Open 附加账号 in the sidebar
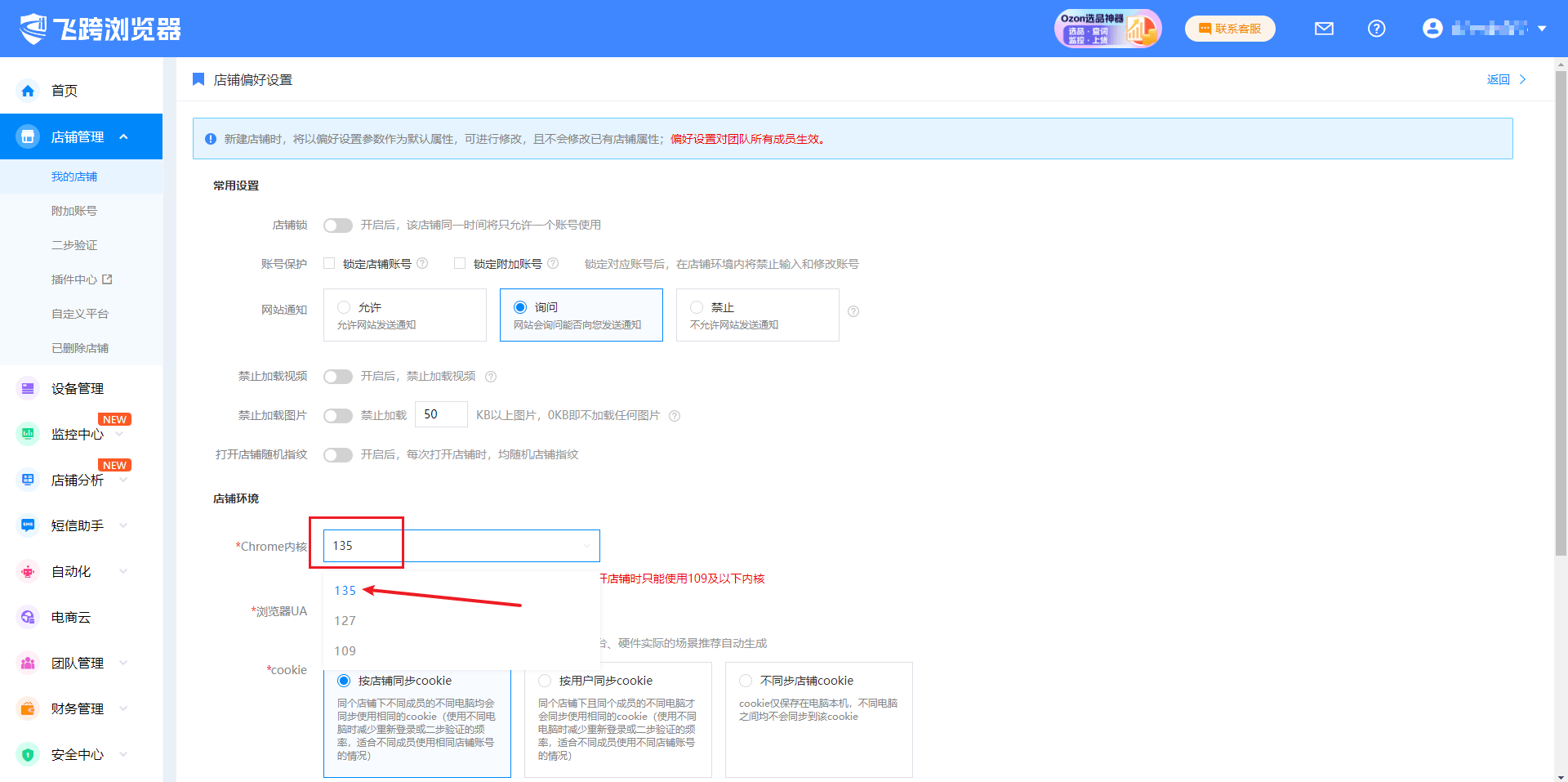The width and height of the screenshot is (1568, 782). tap(74, 211)
